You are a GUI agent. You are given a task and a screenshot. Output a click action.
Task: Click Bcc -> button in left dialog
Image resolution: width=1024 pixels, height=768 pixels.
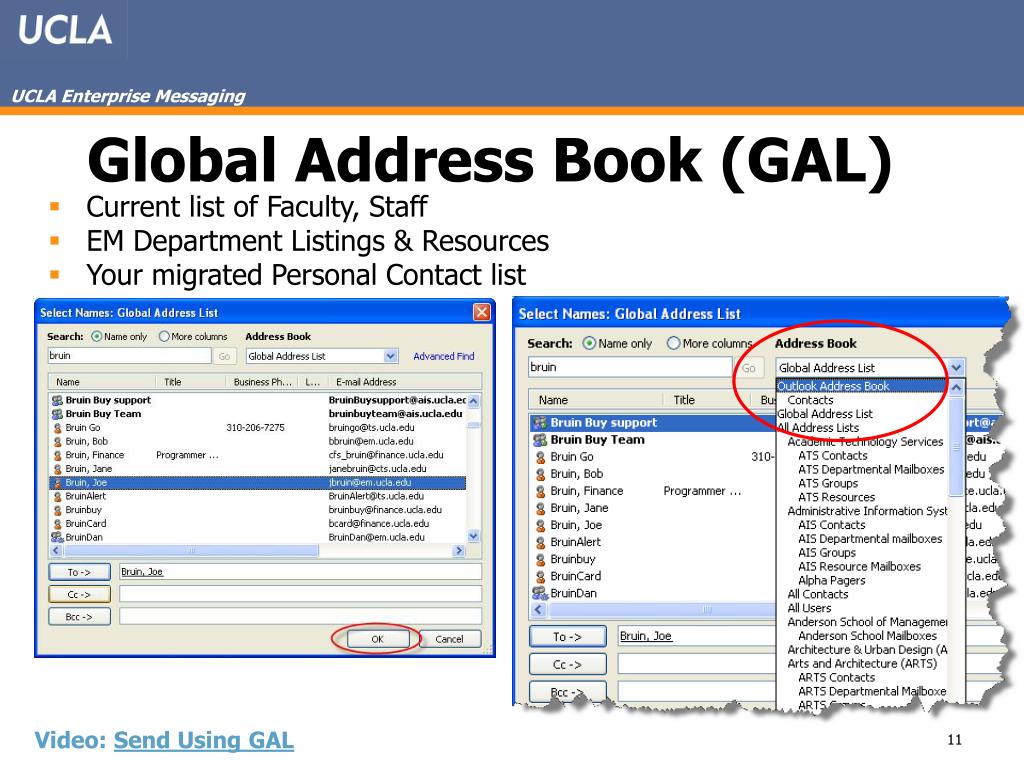click(79, 616)
